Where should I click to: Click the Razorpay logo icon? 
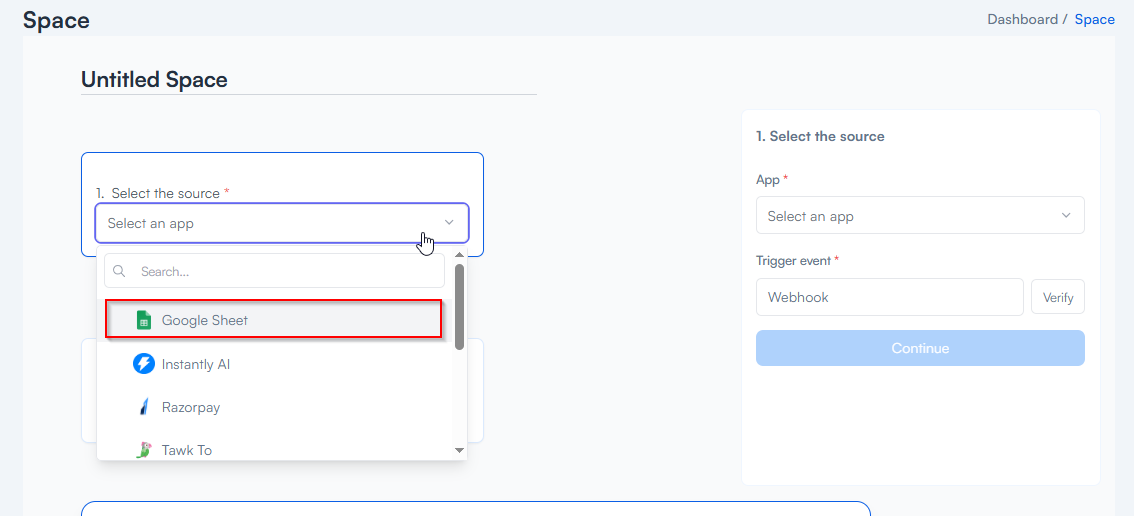click(143, 407)
